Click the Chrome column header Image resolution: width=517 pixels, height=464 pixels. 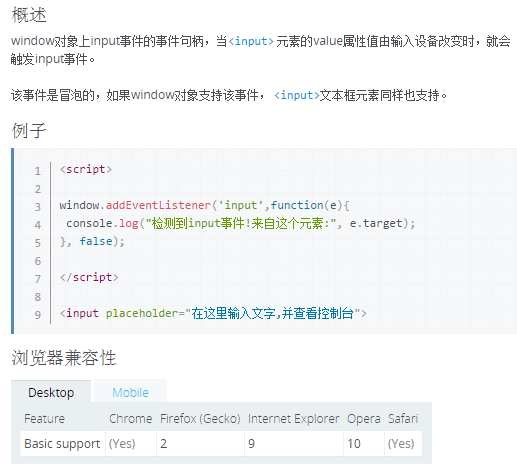(131, 419)
